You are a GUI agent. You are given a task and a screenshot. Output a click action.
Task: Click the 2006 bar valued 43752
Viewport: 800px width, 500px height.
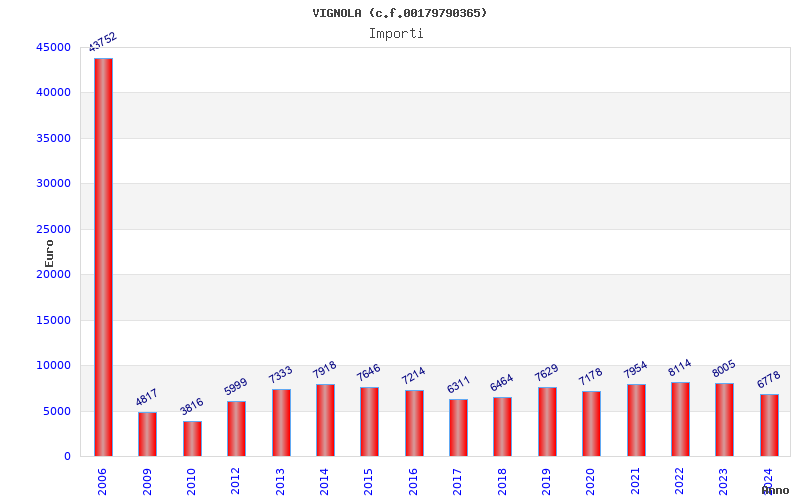click(x=104, y=257)
